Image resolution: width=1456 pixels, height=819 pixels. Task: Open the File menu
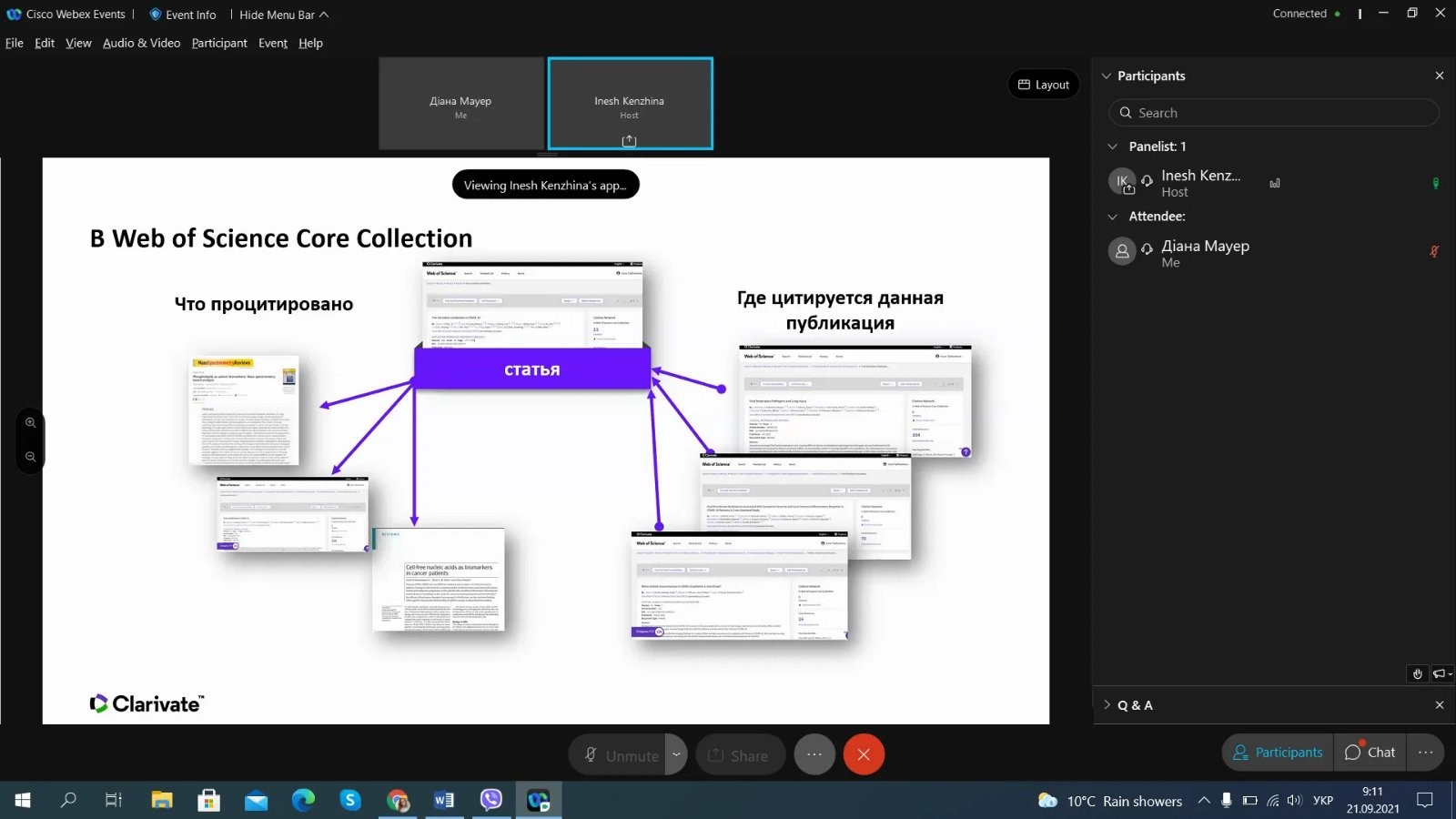click(x=15, y=43)
